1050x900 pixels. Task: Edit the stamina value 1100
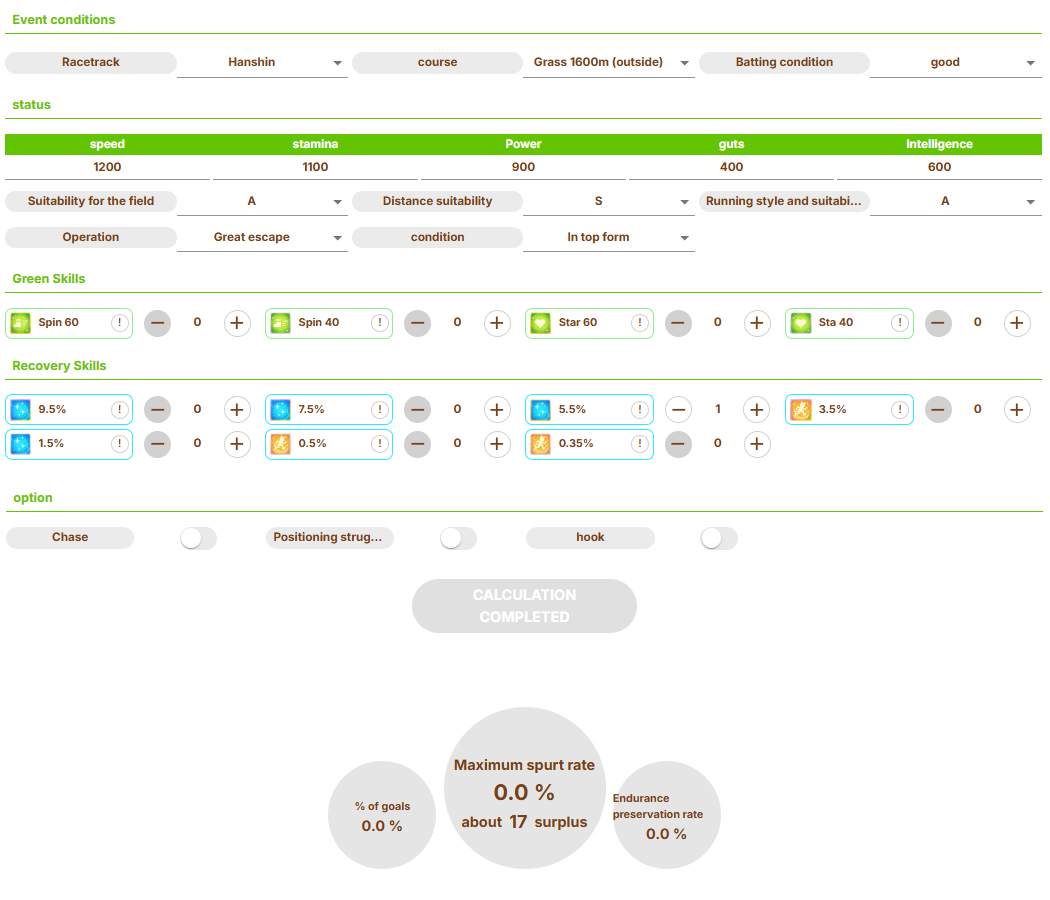[315, 167]
